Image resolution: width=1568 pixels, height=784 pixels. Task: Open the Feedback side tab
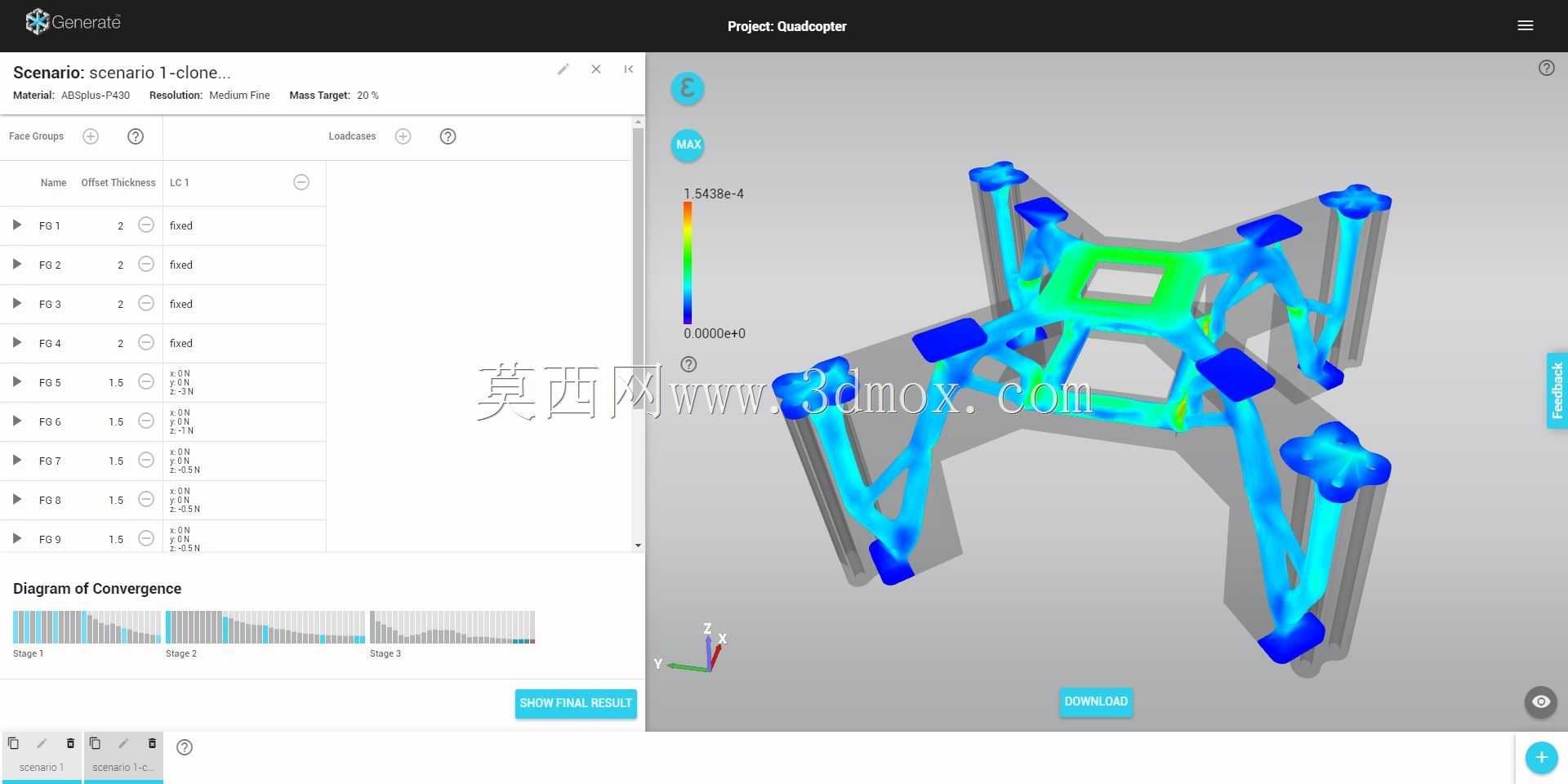pyautogui.click(x=1557, y=390)
